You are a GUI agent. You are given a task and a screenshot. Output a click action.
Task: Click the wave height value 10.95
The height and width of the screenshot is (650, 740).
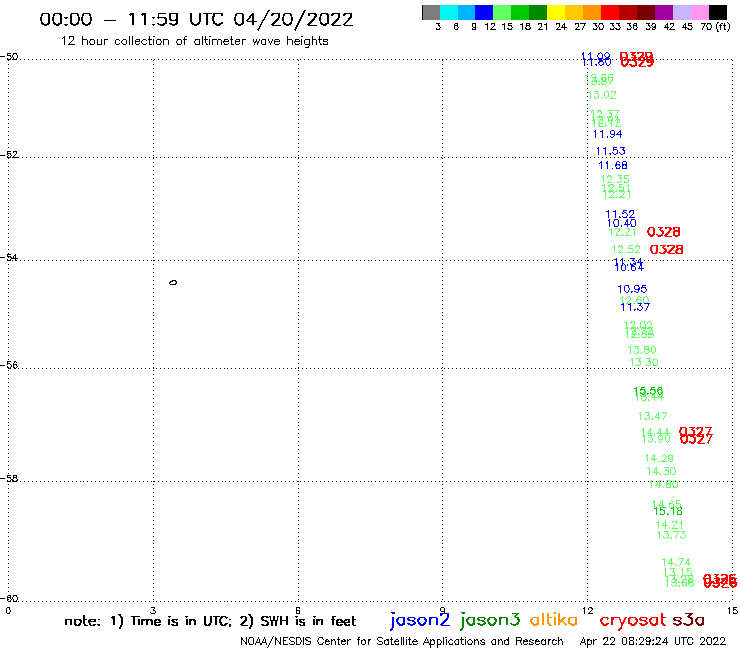tap(632, 289)
